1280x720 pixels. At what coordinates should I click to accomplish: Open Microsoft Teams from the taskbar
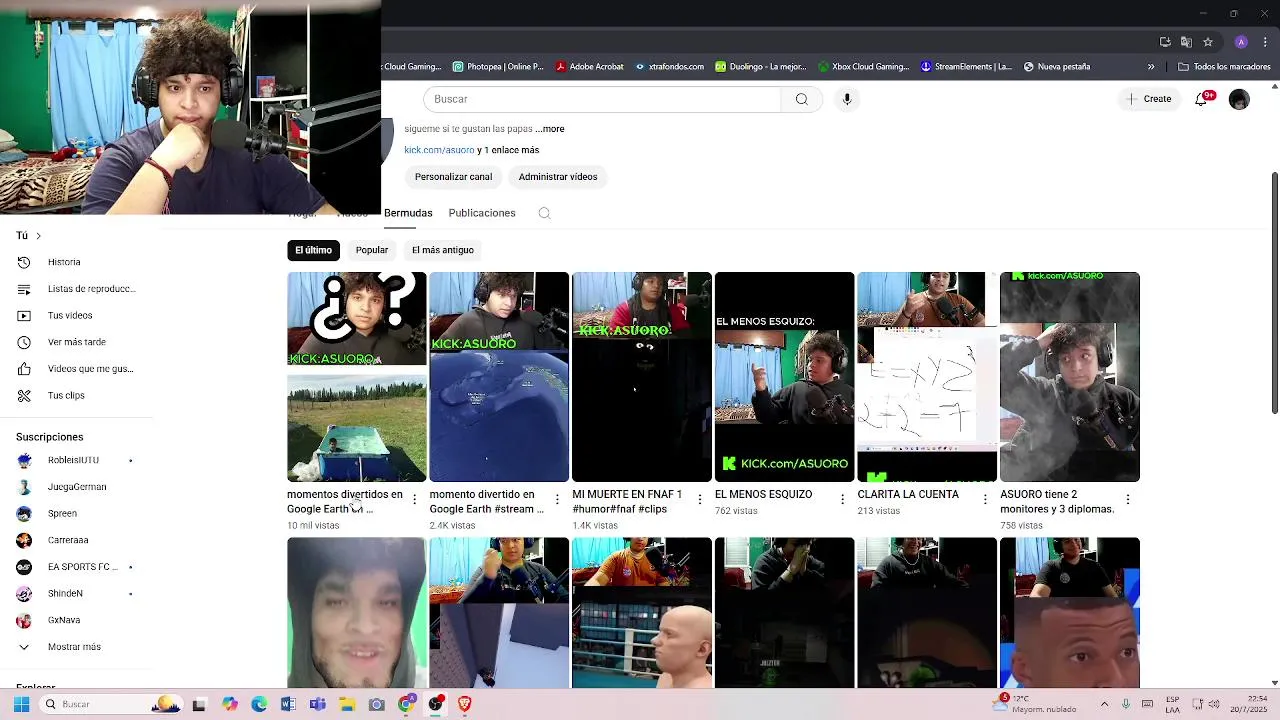pos(317,704)
